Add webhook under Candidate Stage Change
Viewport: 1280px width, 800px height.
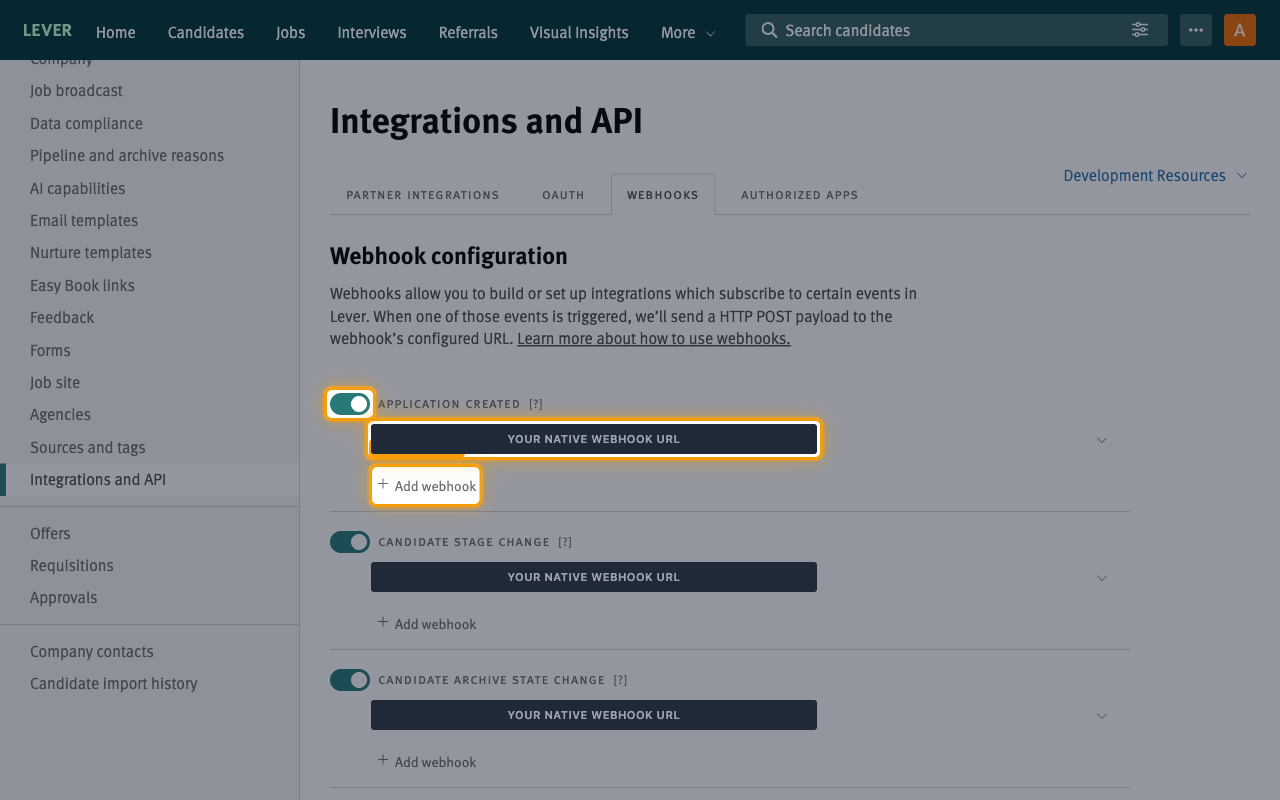point(426,624)
